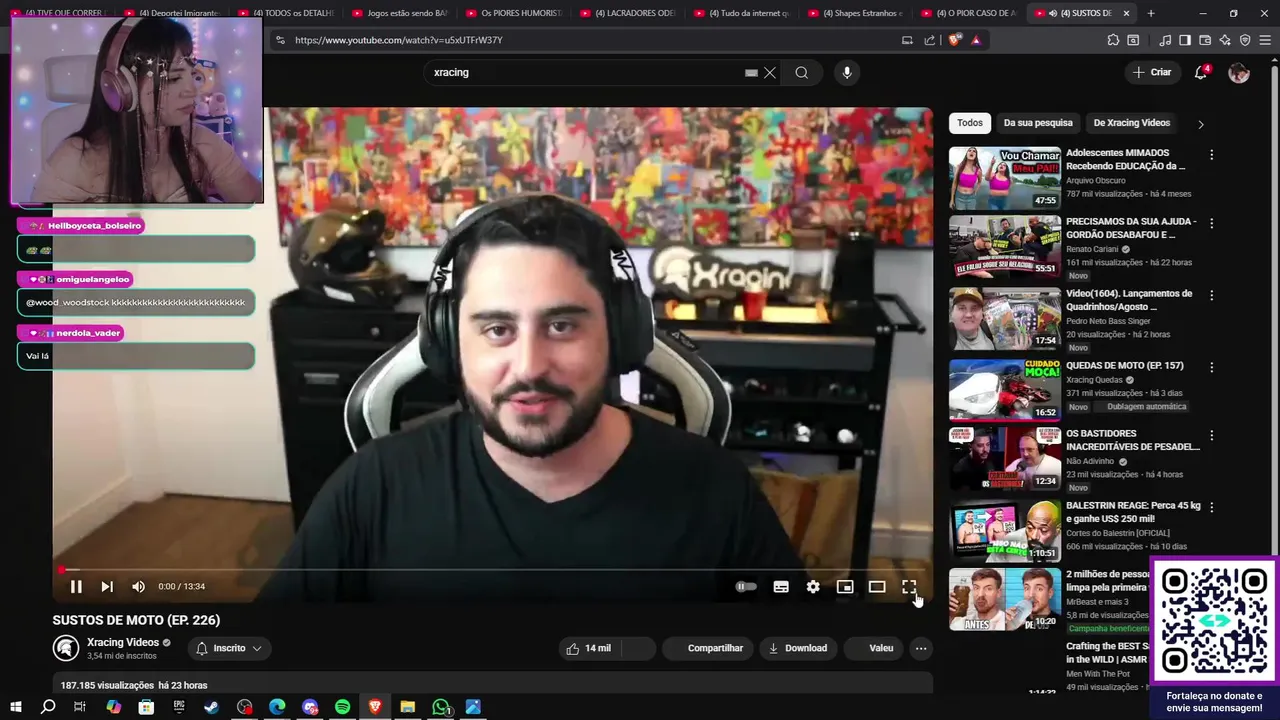Skip to the next video

pyautogui.click(x=107, y=587)
